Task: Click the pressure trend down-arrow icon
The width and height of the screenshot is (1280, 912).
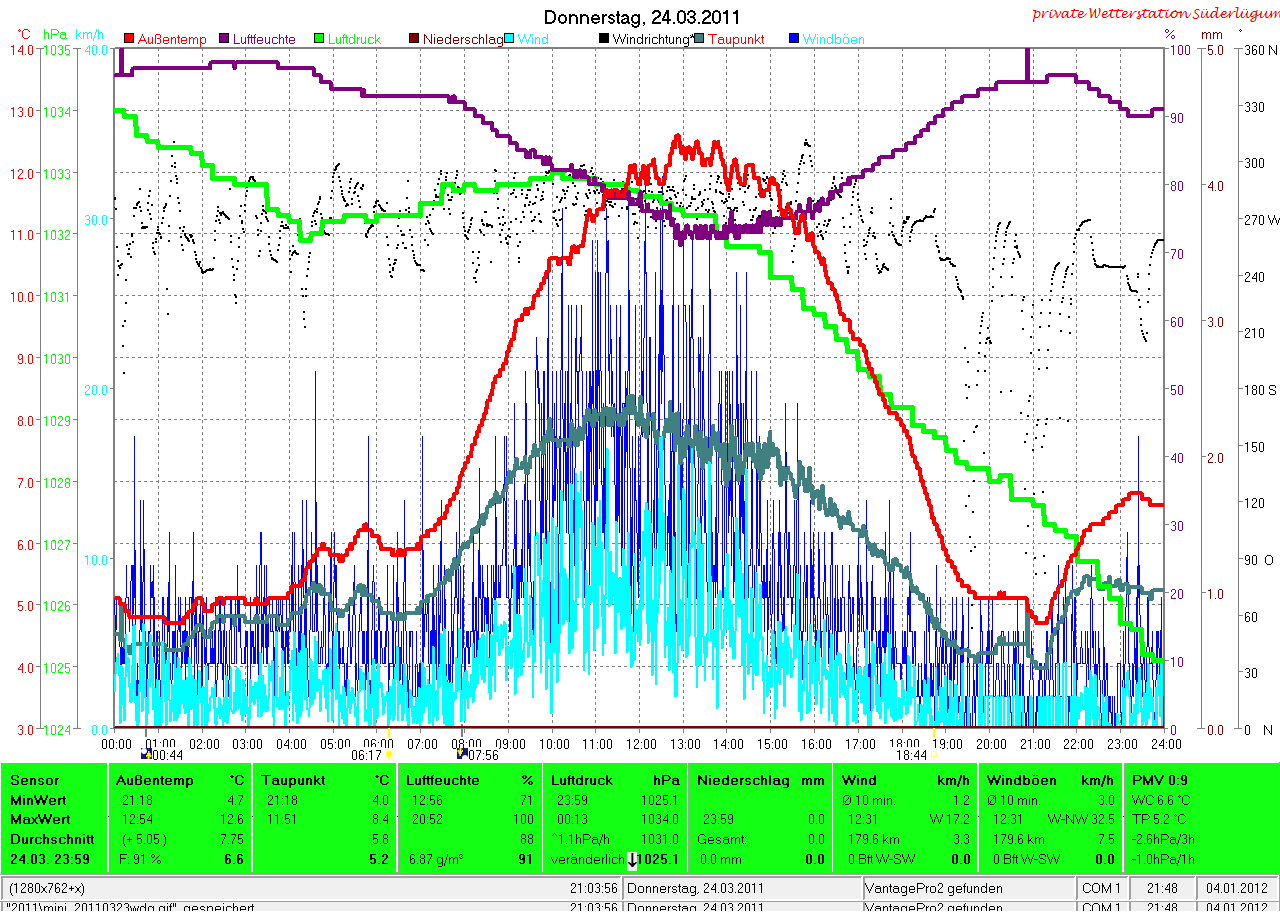Action: click(x=632, y=859)
